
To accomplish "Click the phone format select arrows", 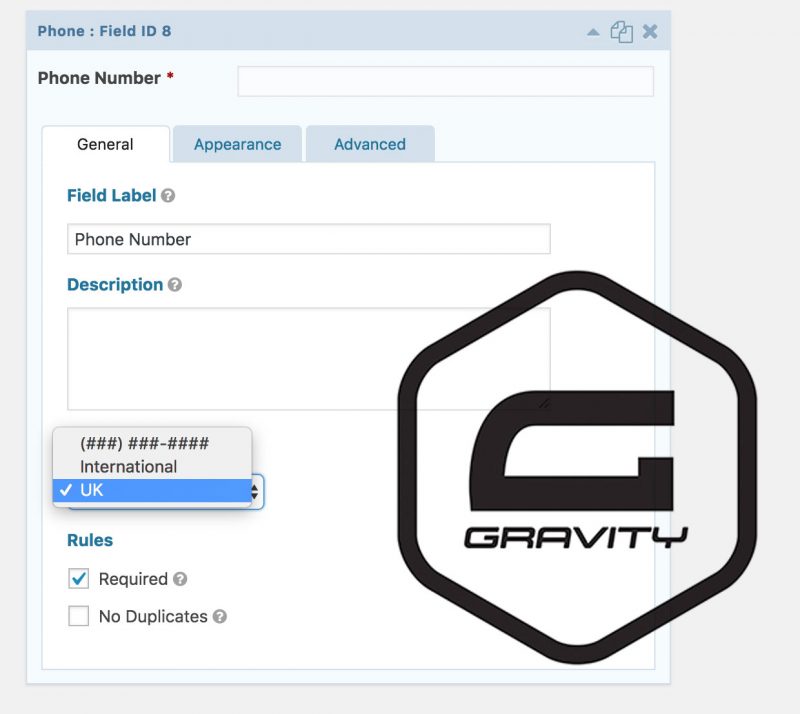I will 255,492.
